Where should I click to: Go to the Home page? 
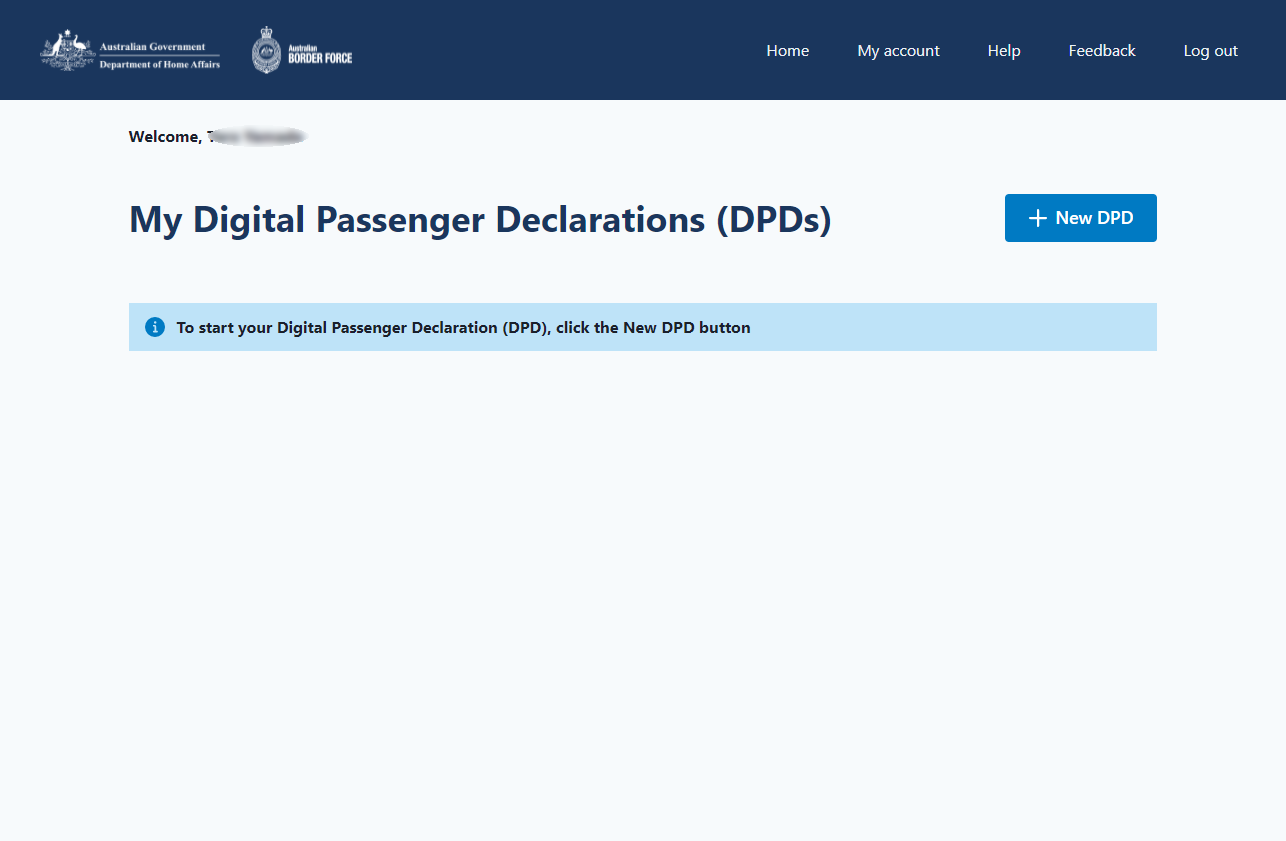pyautogui.click(x=787, y=51)
